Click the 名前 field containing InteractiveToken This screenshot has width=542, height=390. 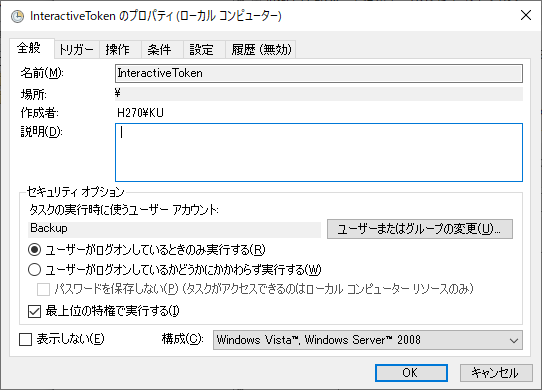(x=319, y=73)
